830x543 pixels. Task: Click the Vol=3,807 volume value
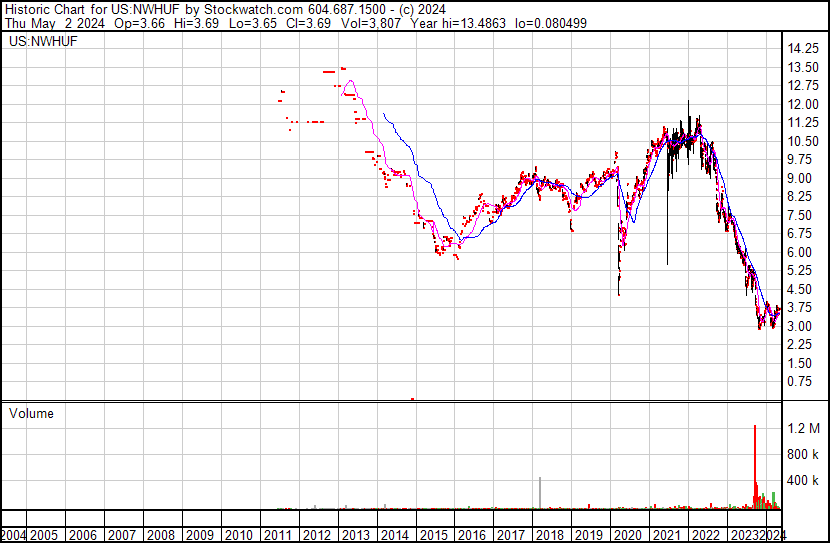tap(371, 23)
